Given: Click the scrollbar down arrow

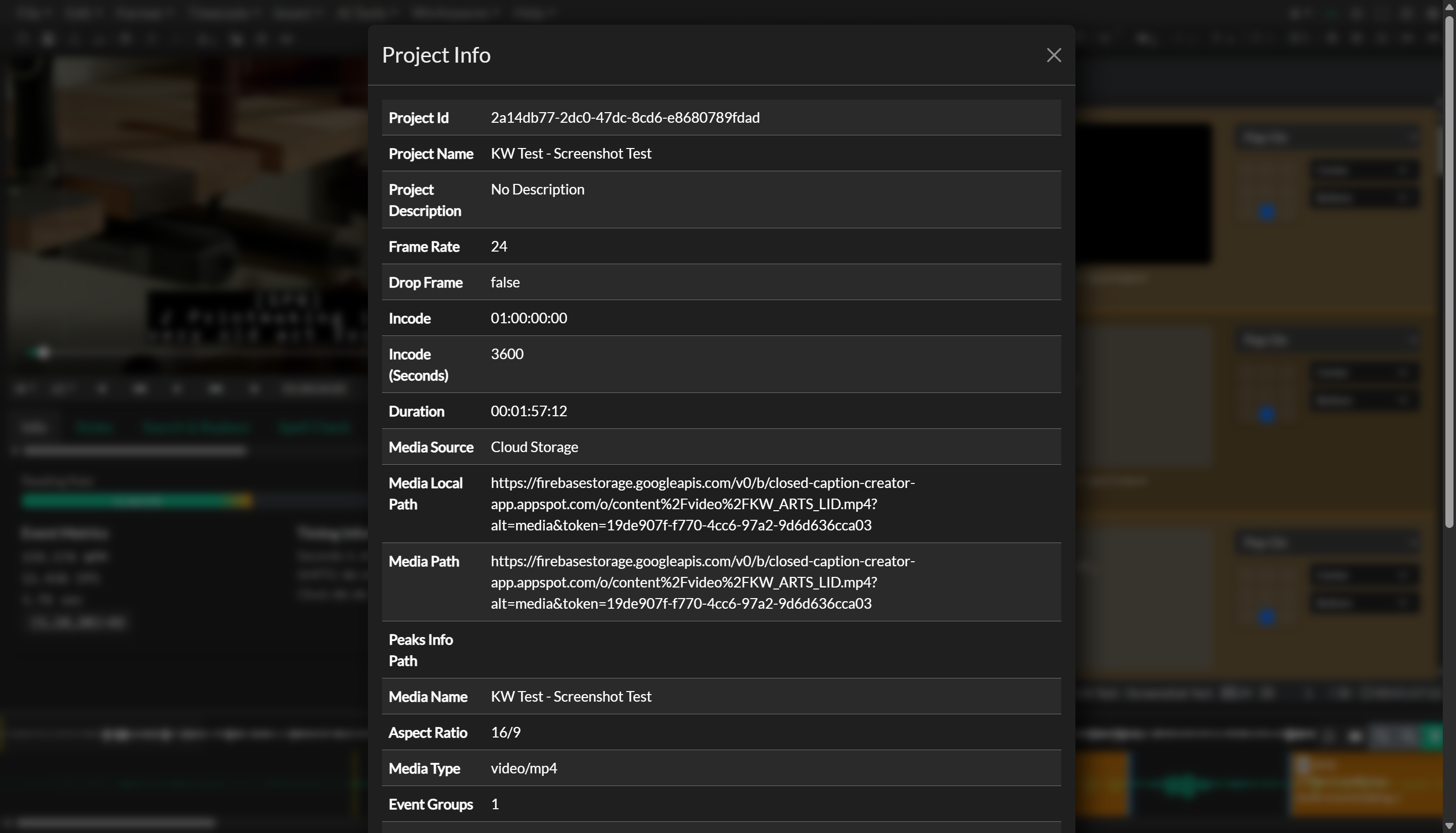Looking at the screenshot, I should tap(1449, 825).
